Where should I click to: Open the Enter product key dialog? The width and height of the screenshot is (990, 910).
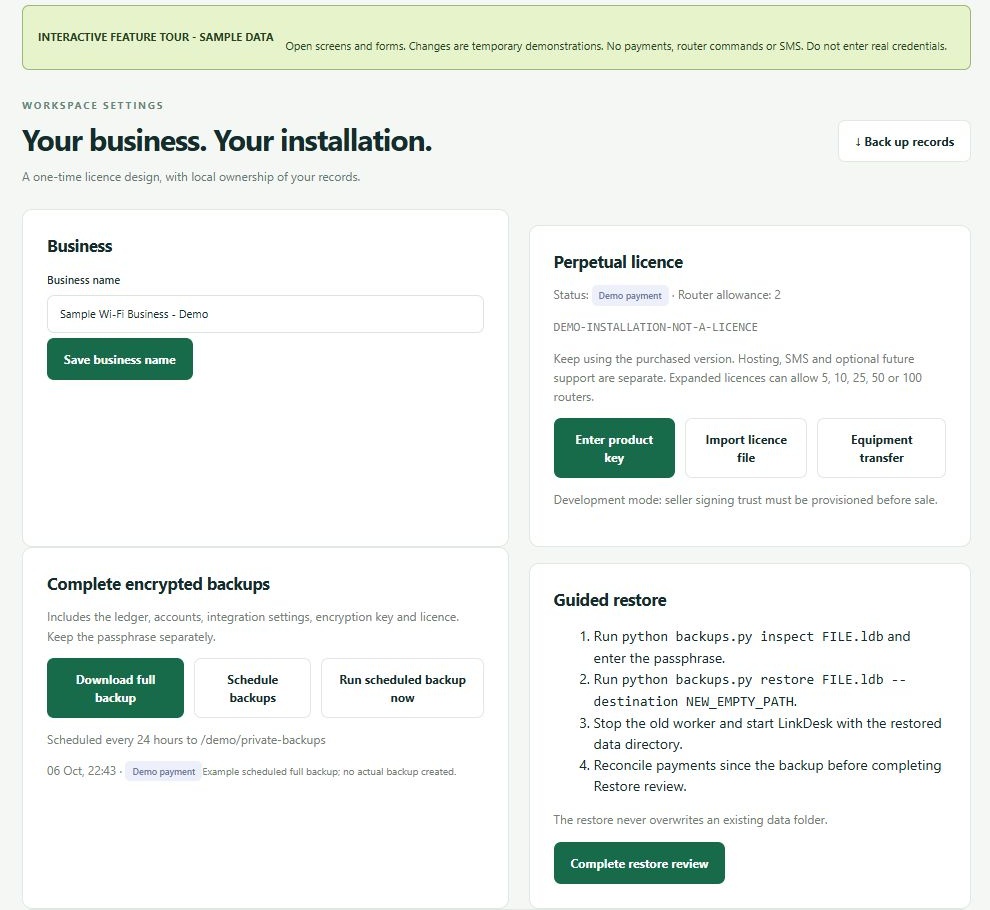coord(614,448)
